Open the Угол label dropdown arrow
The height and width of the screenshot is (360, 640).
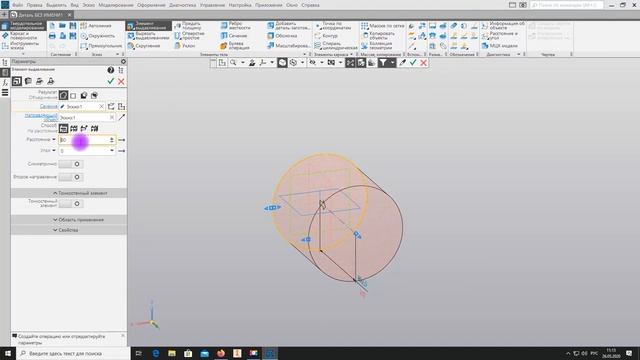click(54, 151)
